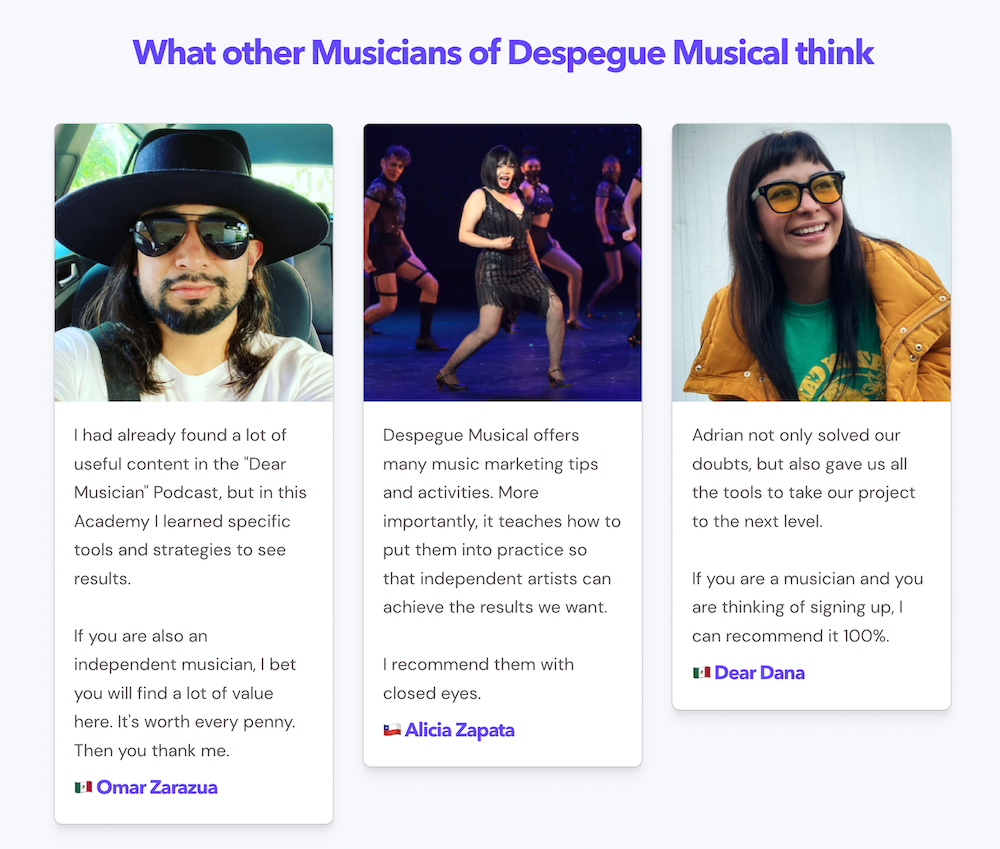Click the Mexican flag beside Omar Zarazua
The height and width of the screenshot is (849, 1000).
click(83, 787)
